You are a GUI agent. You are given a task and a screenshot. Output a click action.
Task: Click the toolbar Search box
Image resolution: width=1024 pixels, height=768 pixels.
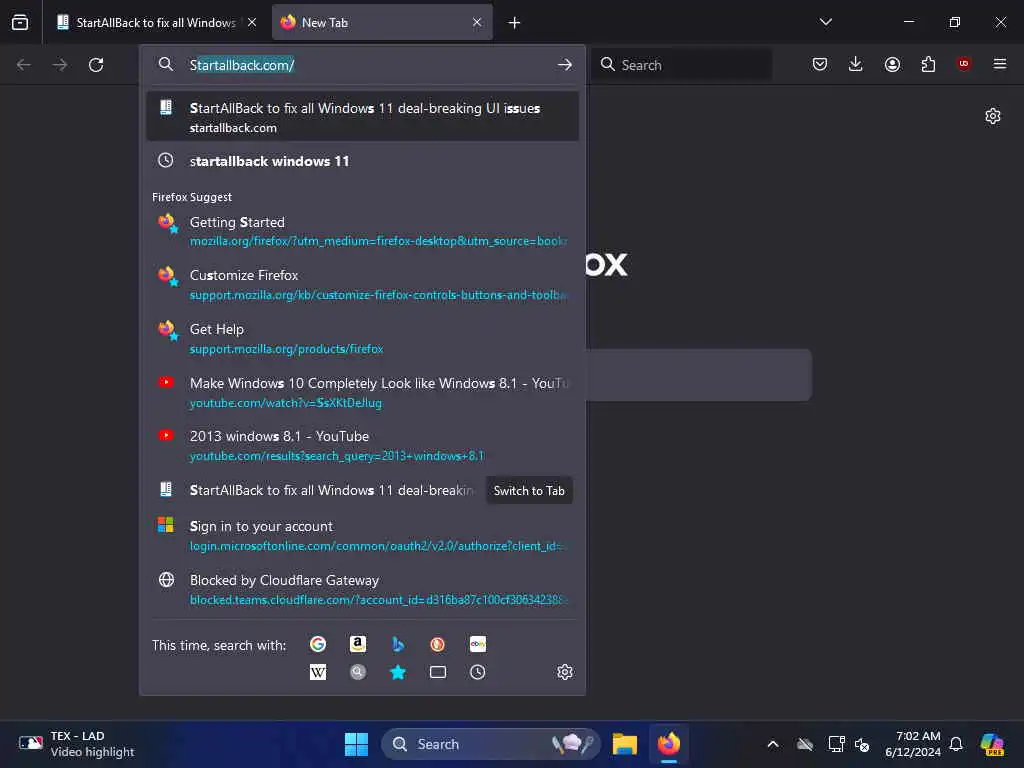tap(681, 65)
